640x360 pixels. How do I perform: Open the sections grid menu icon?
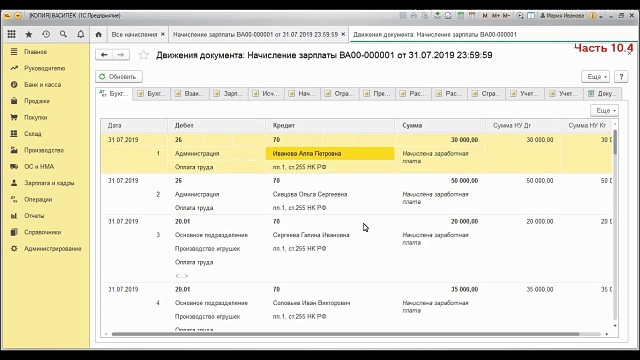(11, 35)
